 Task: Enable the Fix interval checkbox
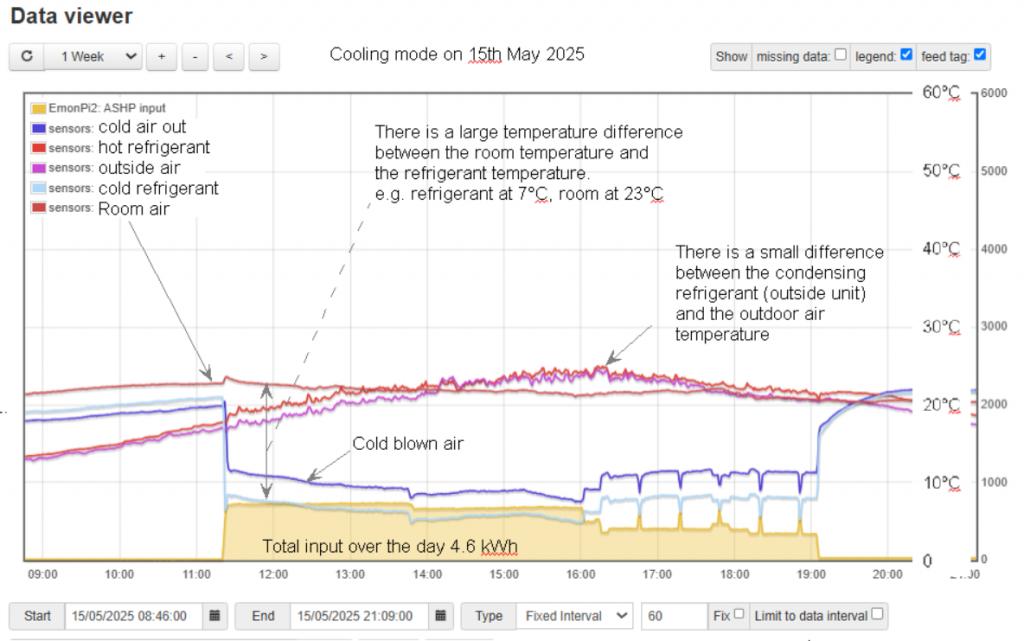click(738, 614)
